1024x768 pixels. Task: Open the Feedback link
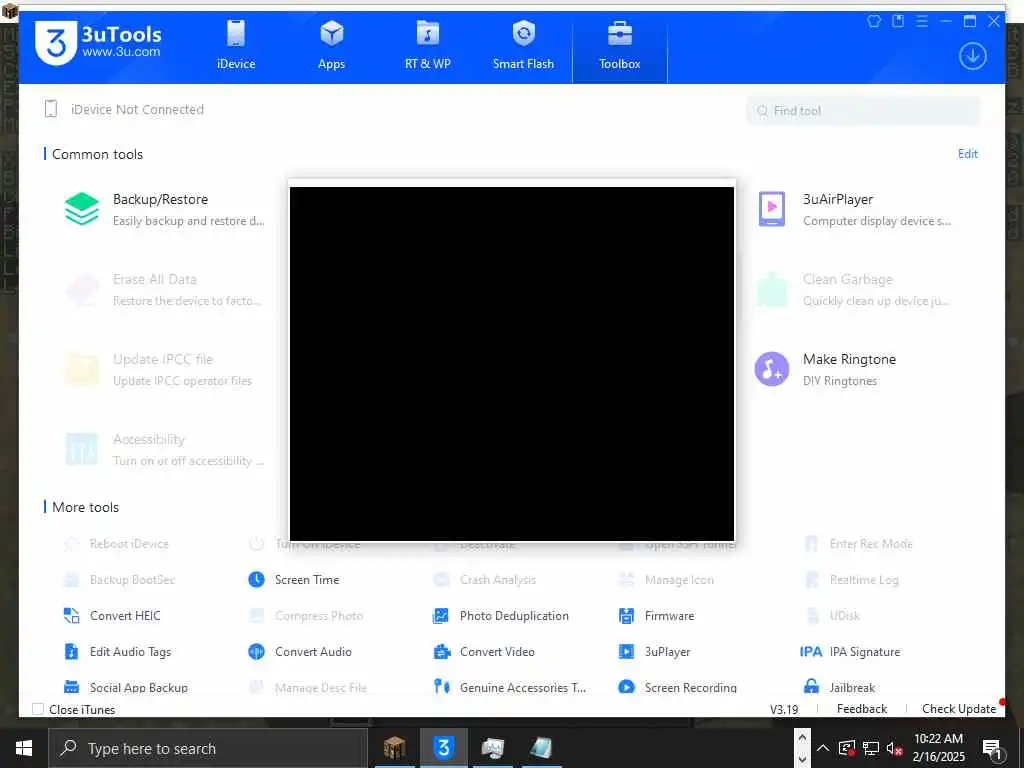861,709
